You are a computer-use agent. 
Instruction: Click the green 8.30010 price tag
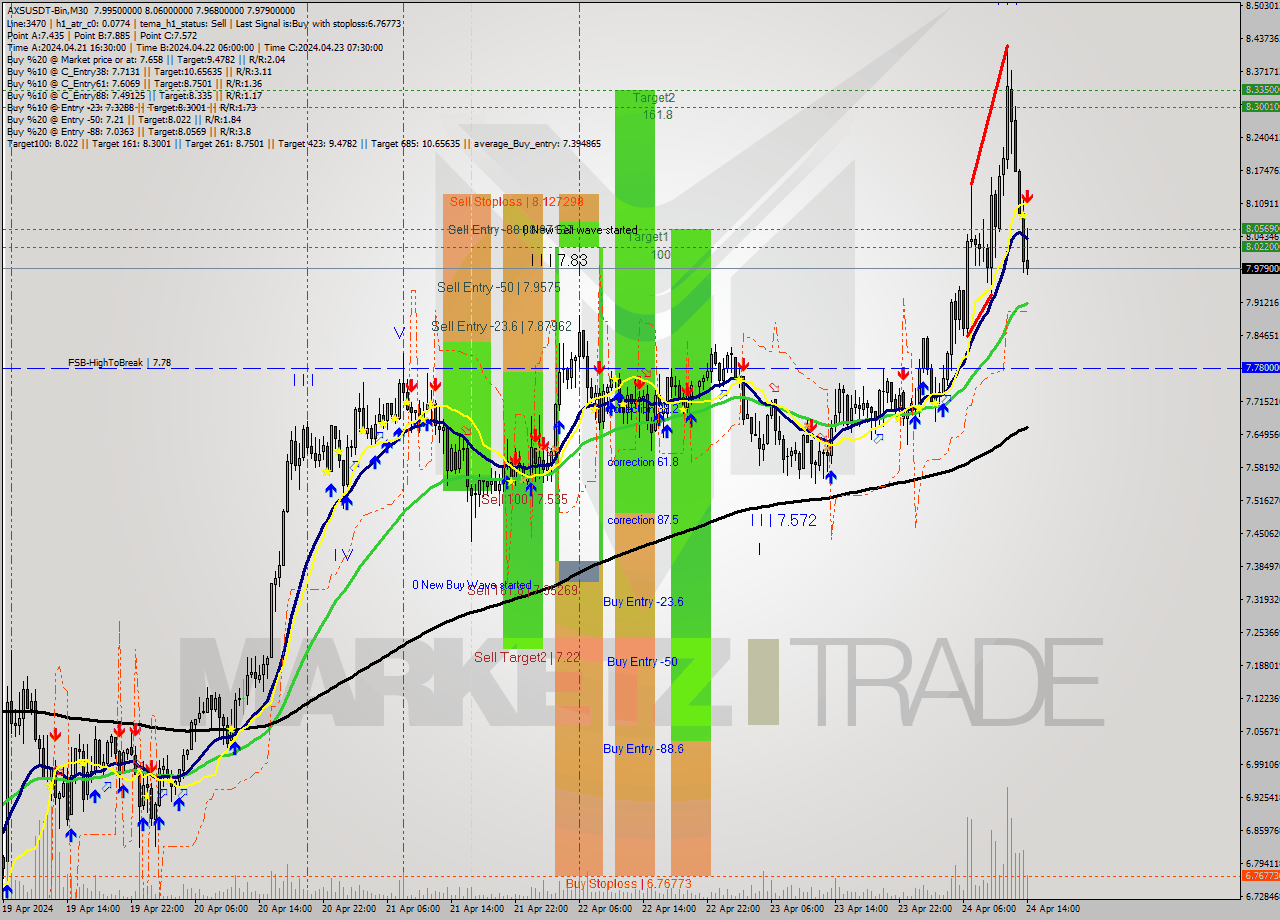pyautogui.click(x=1260, y=106)
